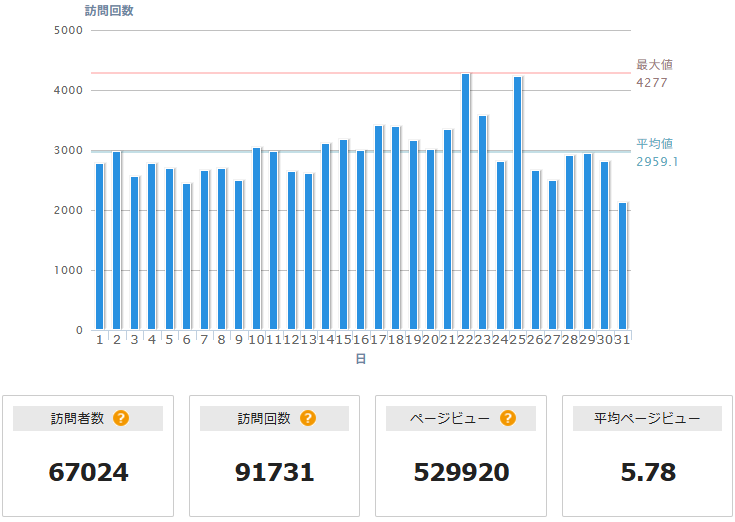Screen dimensions: 735x522
Task: Click the 訪問者数 value 67024
Action: [88, 472]
